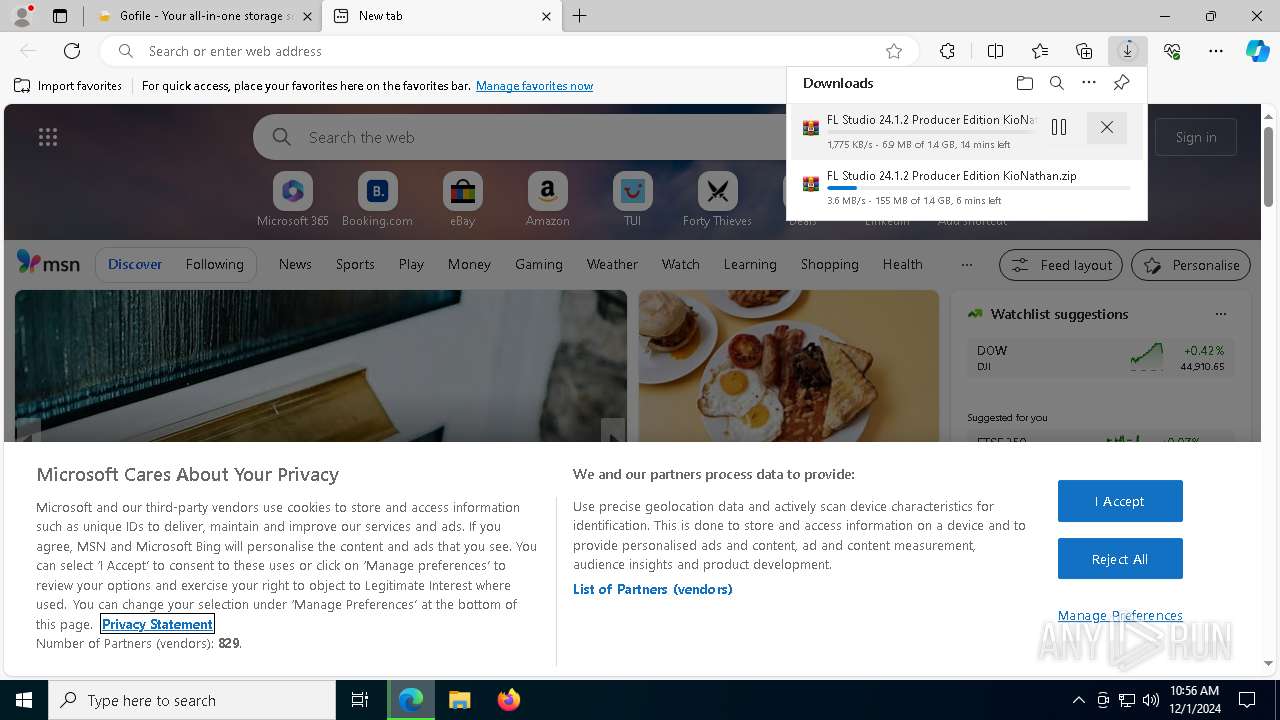Click Reject All cookies button

pyautogui.click(x=1120, y=559)
